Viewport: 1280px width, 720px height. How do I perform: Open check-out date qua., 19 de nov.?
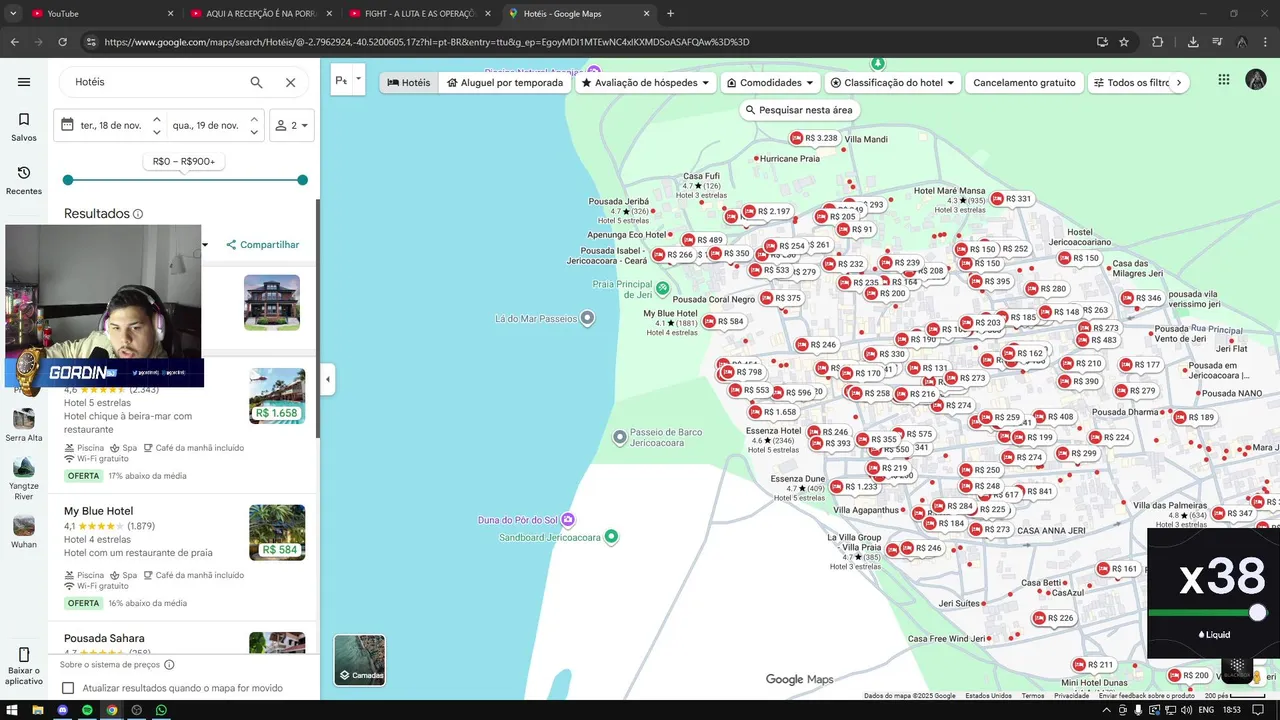pyautogui.click(x=205, y=125)
